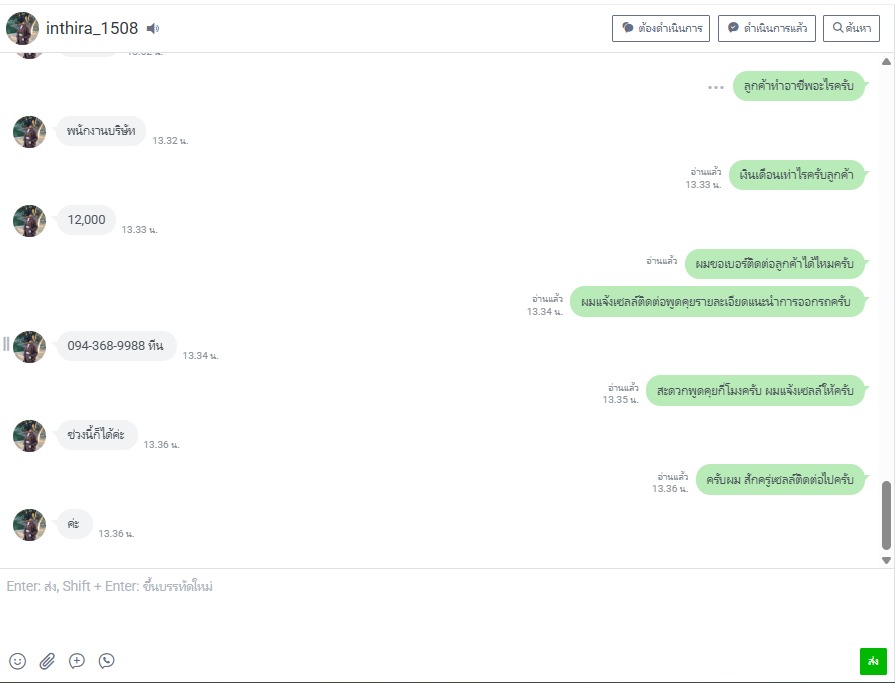Image resolution: width=895 pixels, height=683 pixels.
Task: Click avatar next to พนักงานบริษัท message
Action: [x=30, y=132]
